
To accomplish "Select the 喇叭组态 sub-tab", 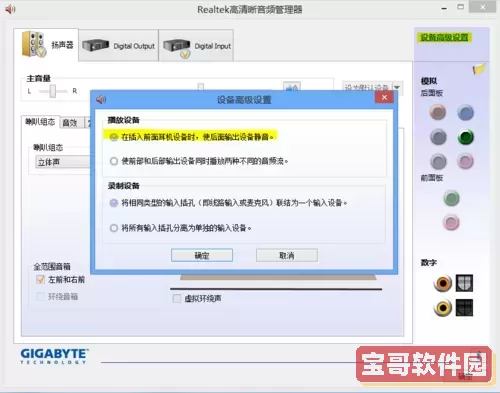I will click(x=40, y=122).
